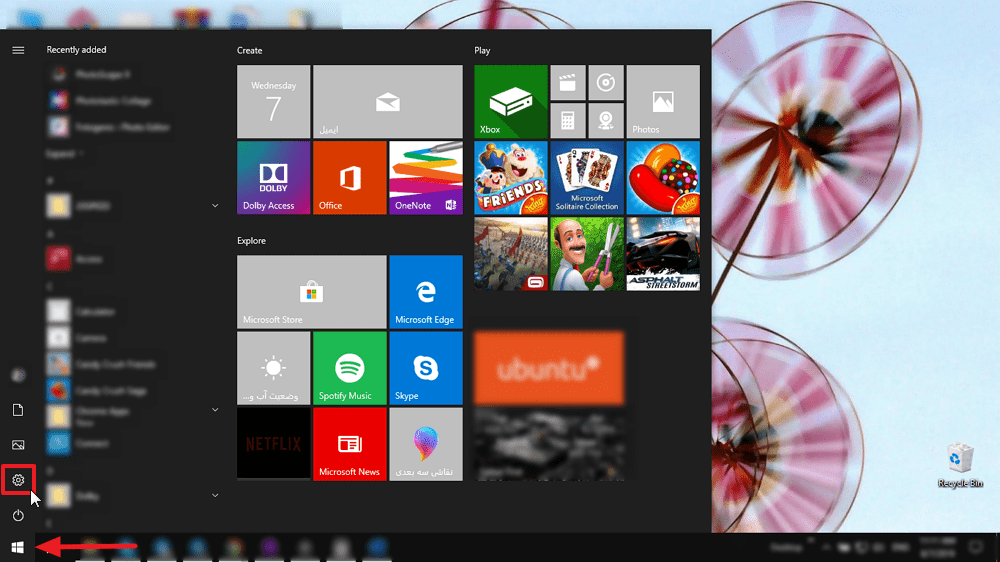The height and width of the screenshot is (562, 1000).
Task: Open the Netflix tile
Action: tap(274, 444)
